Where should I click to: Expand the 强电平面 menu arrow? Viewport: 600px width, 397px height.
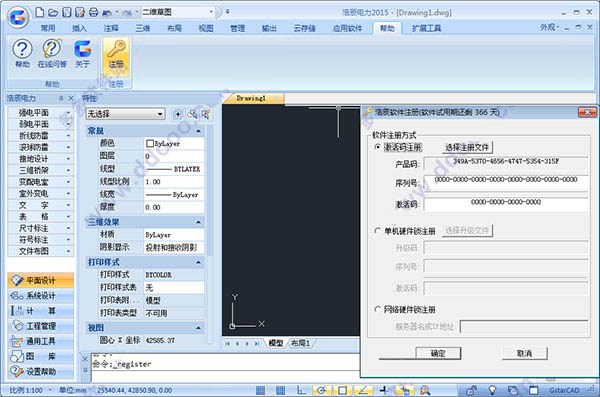pos(68,113)
